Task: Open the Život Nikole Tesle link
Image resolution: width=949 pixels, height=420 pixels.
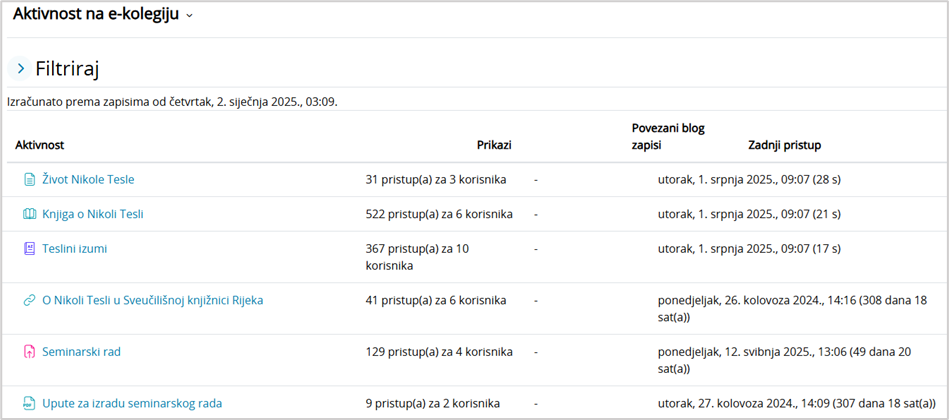Action: pos(88,180)
